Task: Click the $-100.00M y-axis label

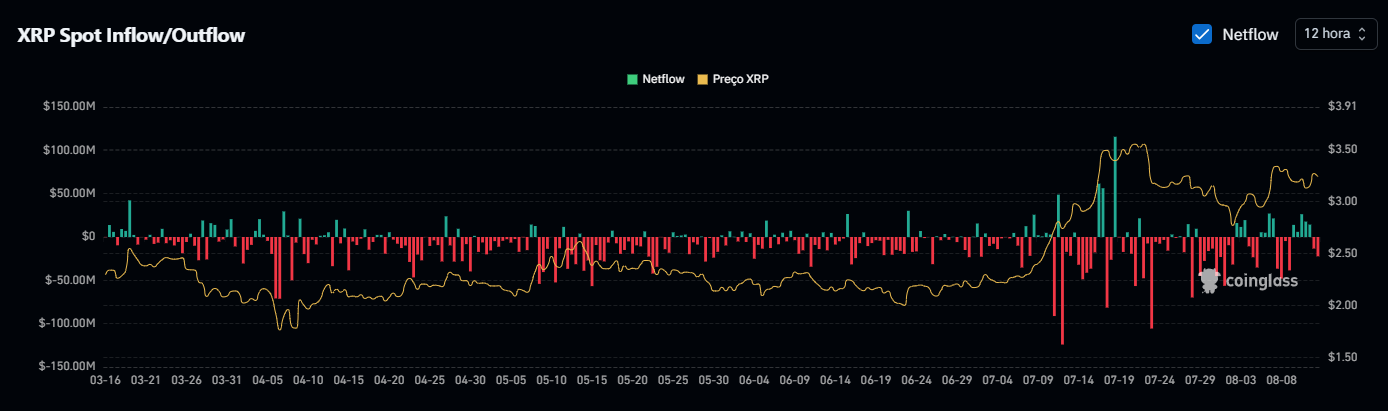Action: (x=69, y=323)
